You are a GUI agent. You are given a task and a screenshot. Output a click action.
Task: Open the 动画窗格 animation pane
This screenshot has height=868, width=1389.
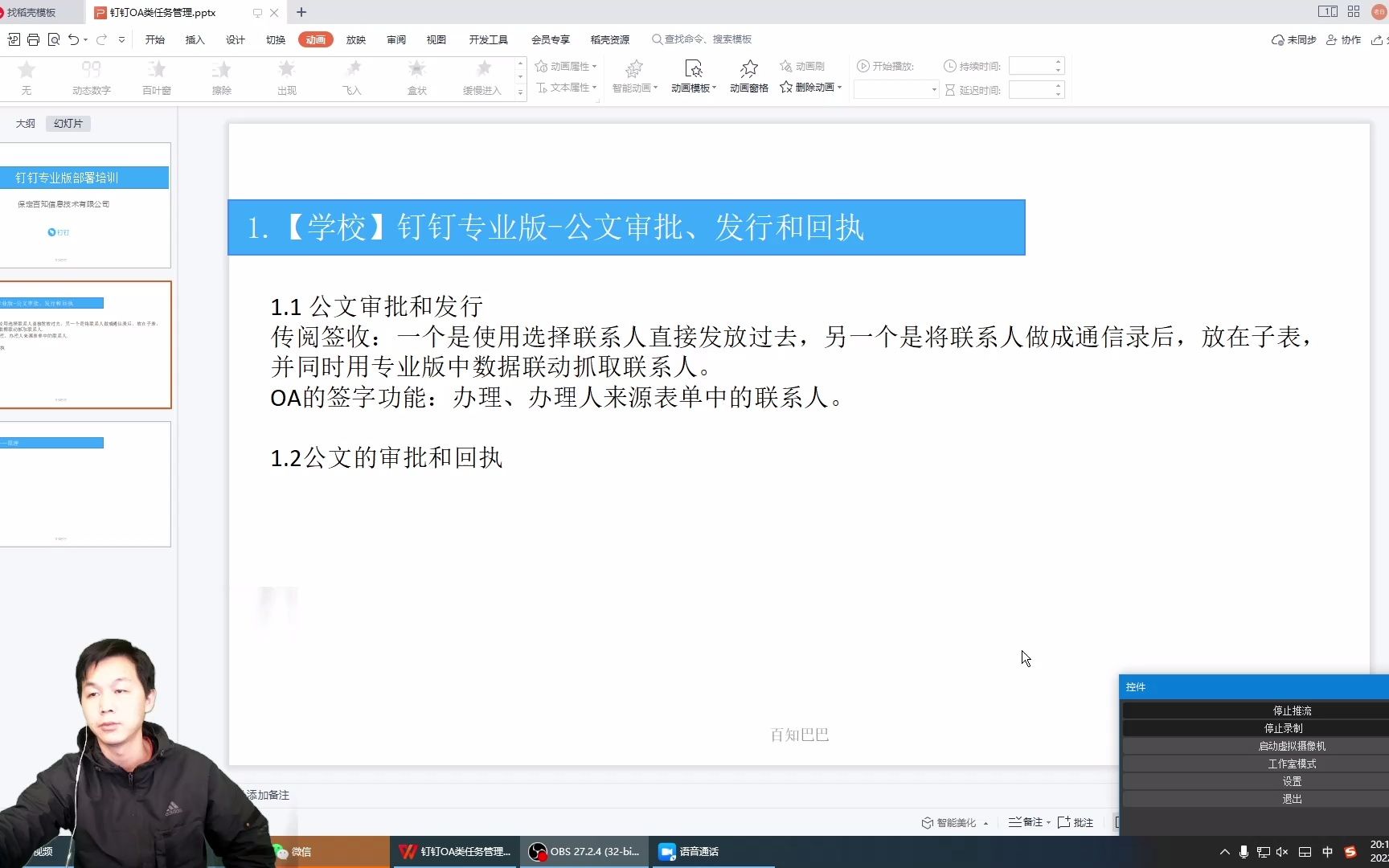(x=749, y=76)
